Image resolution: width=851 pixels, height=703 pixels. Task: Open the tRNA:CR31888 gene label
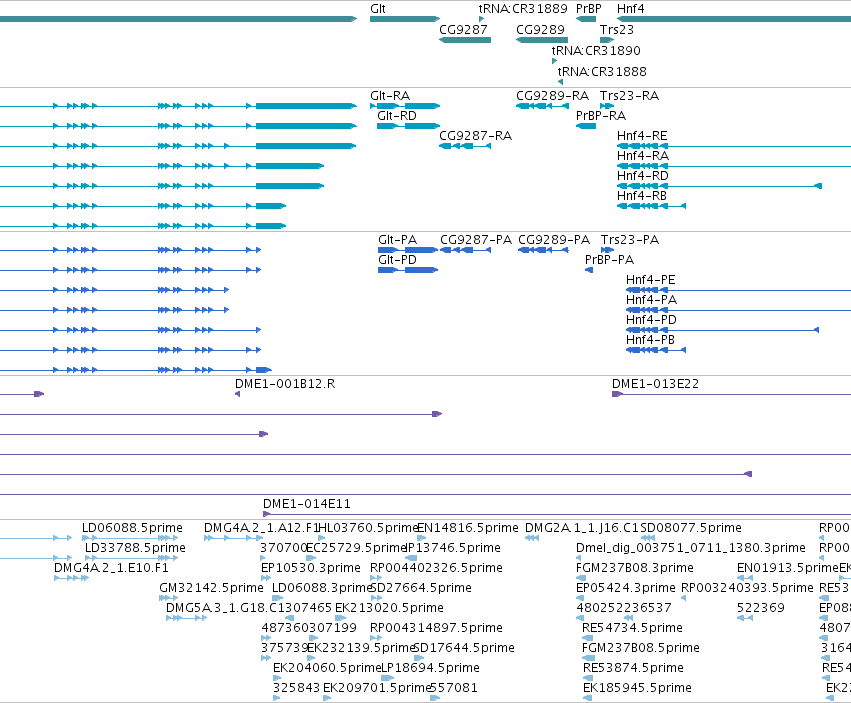602,71
